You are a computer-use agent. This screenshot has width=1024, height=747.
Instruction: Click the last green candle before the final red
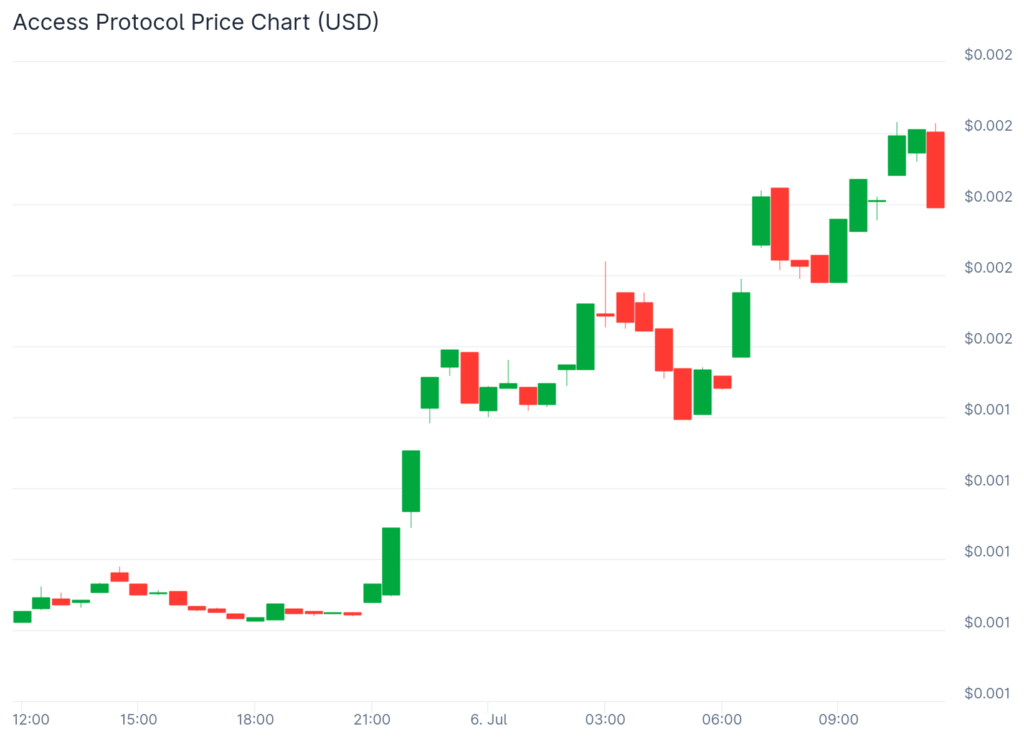click(x=917, y=141)
